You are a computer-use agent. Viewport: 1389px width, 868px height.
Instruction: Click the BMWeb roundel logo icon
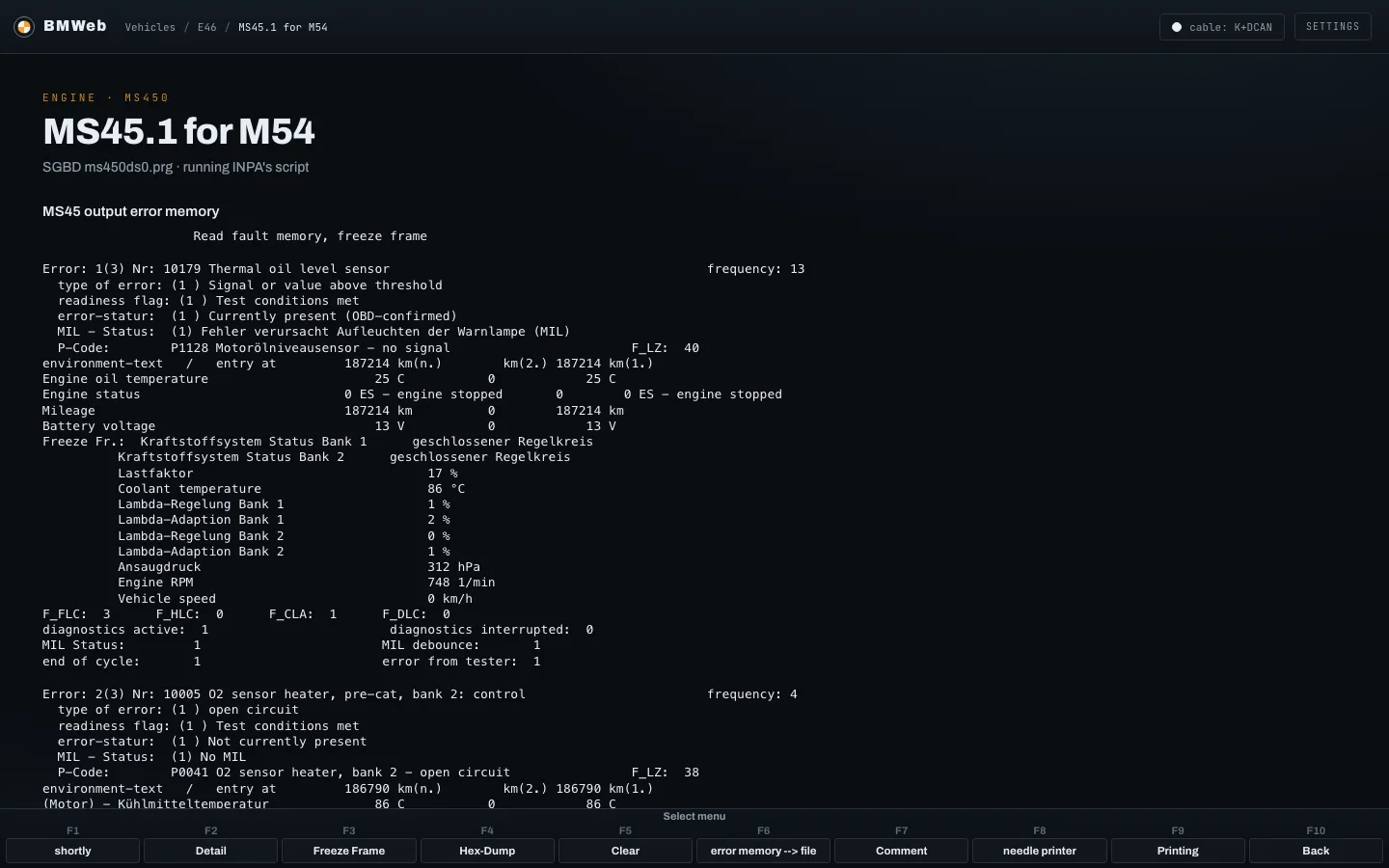tap(24, 27)
